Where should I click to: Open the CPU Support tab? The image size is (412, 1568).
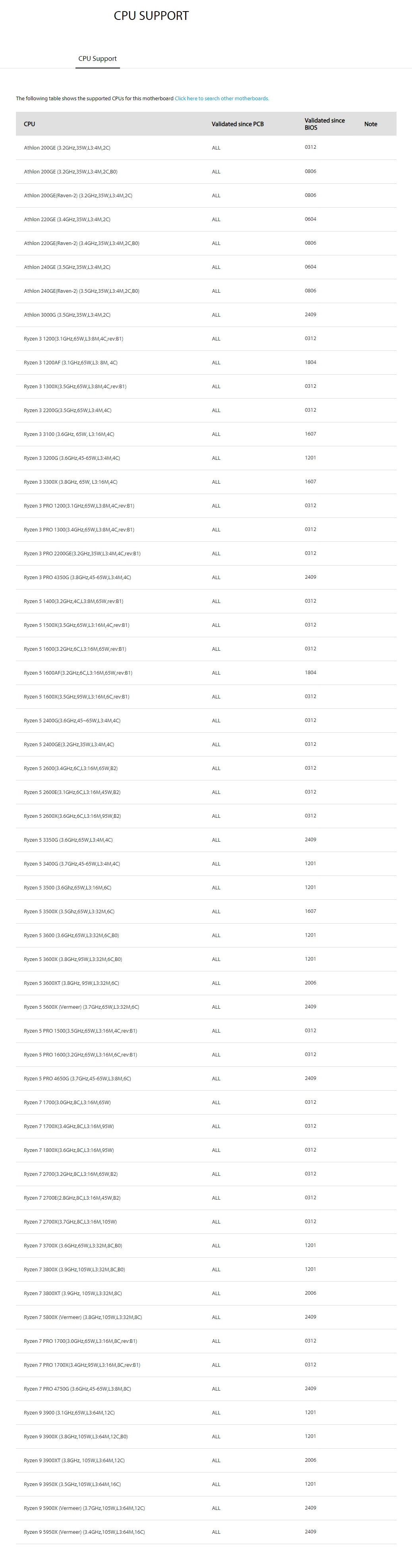click(x=97, y=58)
